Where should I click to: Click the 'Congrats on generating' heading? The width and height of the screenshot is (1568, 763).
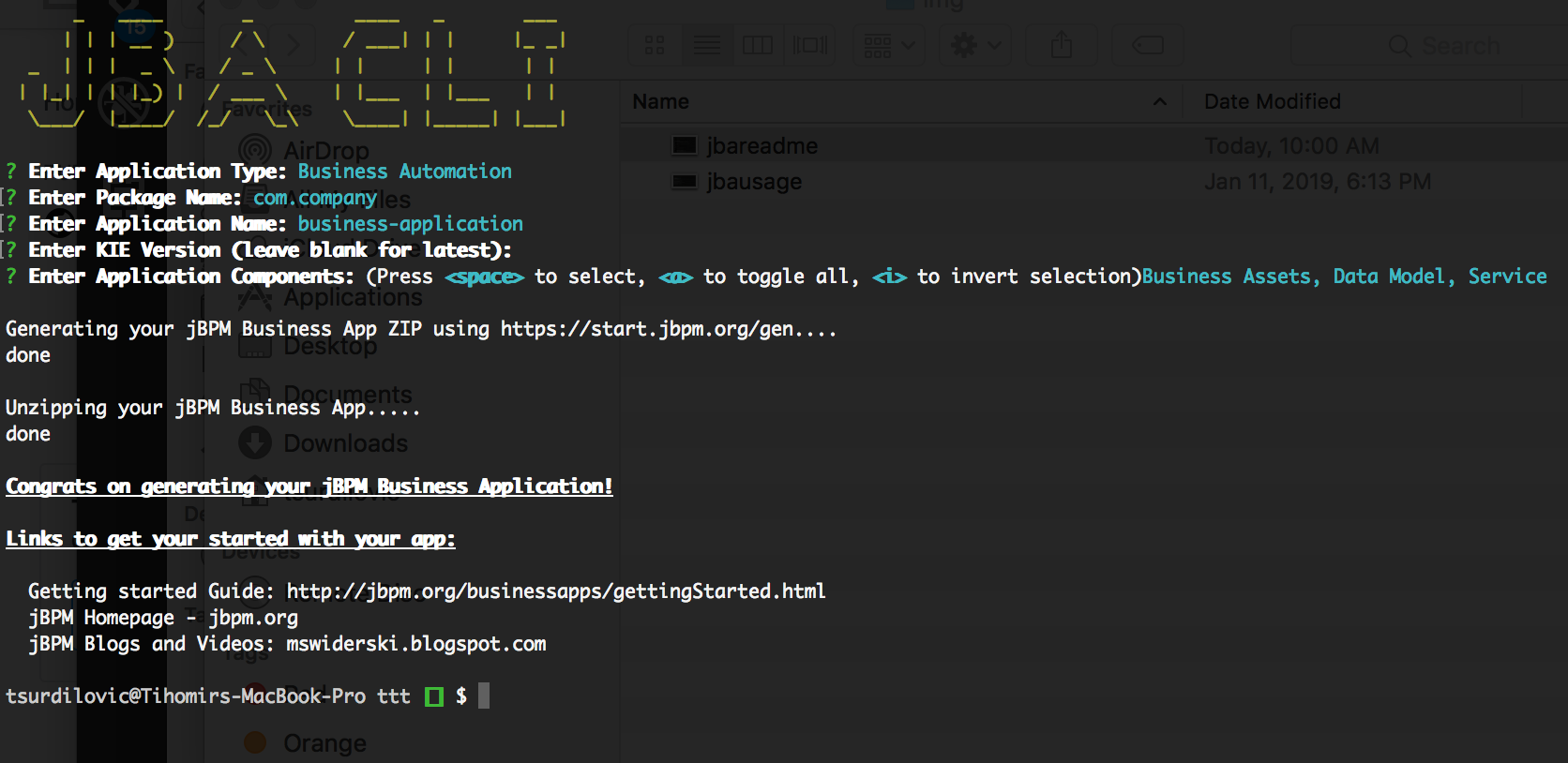pos(309,486)
